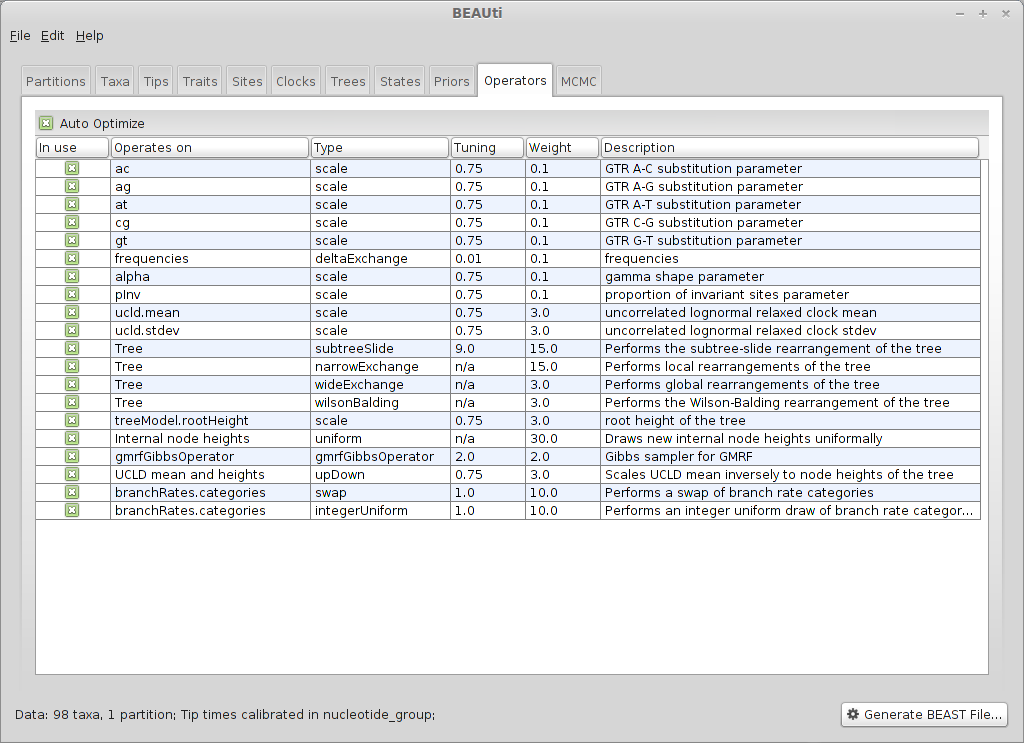The image size is (1024, 743).
Task: Switch to the Clocks tab
Action: click(x=296, y=82)
